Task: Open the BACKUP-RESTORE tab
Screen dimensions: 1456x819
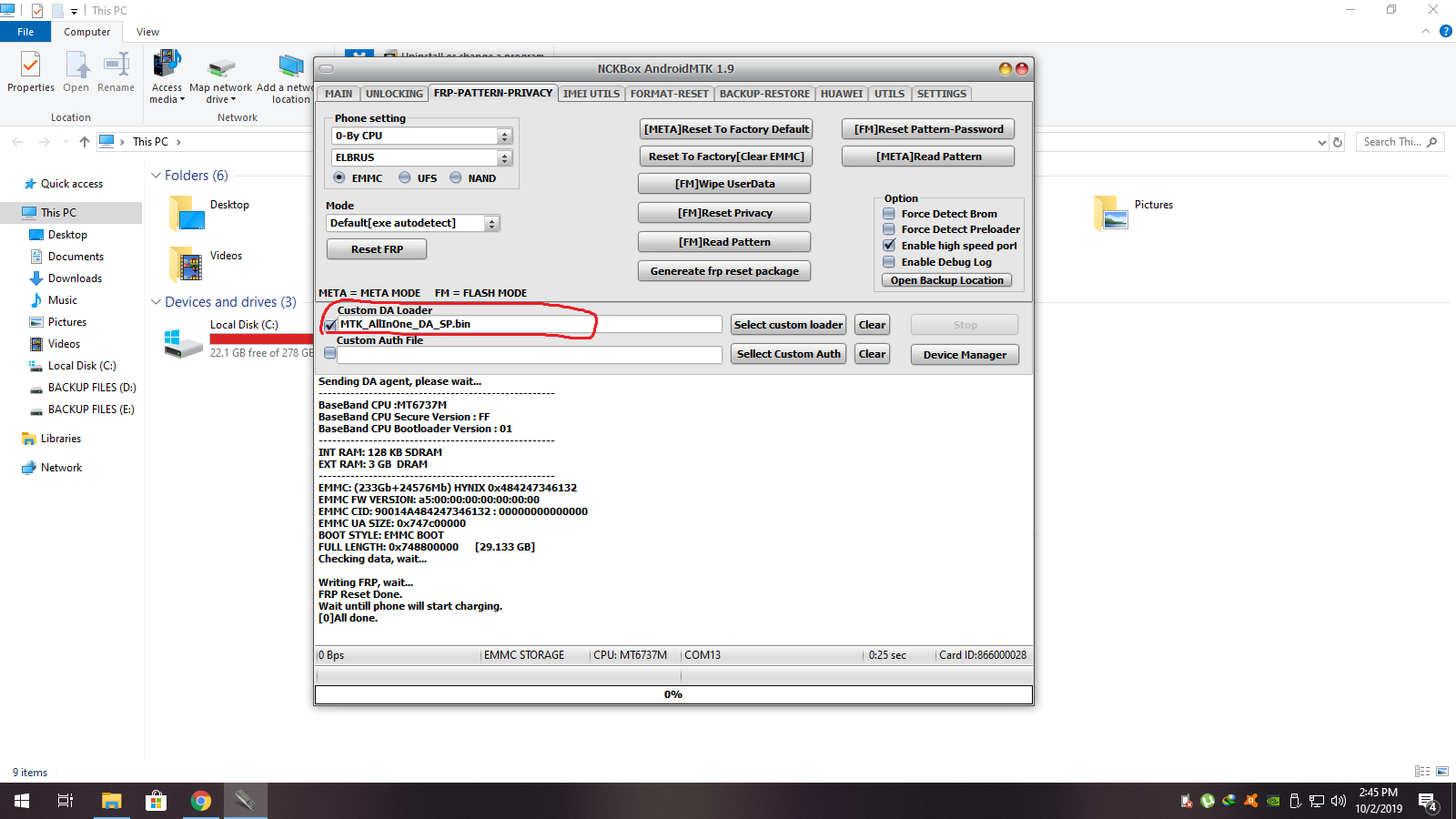Action: tap(764, 94)
